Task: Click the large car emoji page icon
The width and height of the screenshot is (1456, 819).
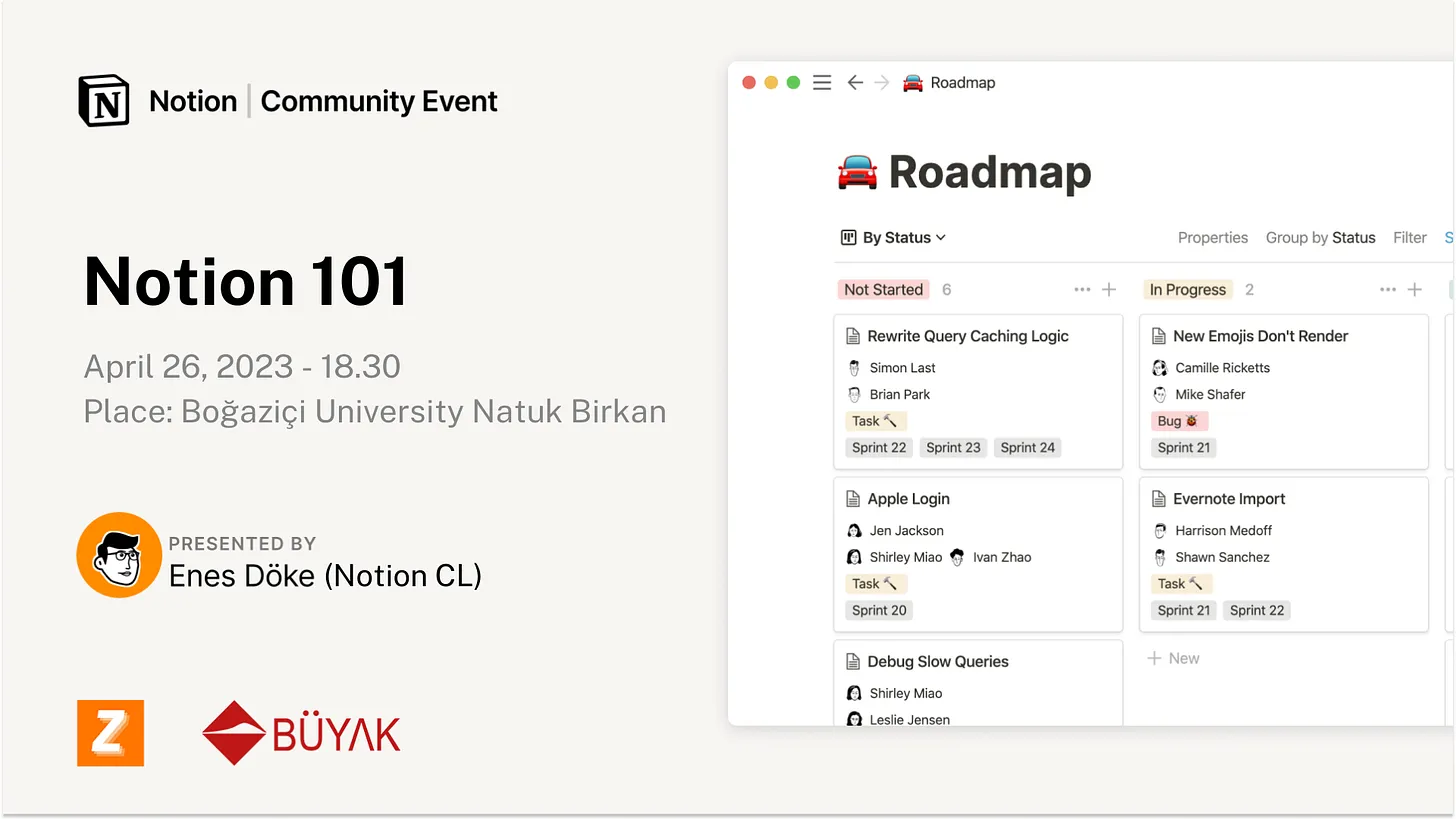Action: pos(857,172)
